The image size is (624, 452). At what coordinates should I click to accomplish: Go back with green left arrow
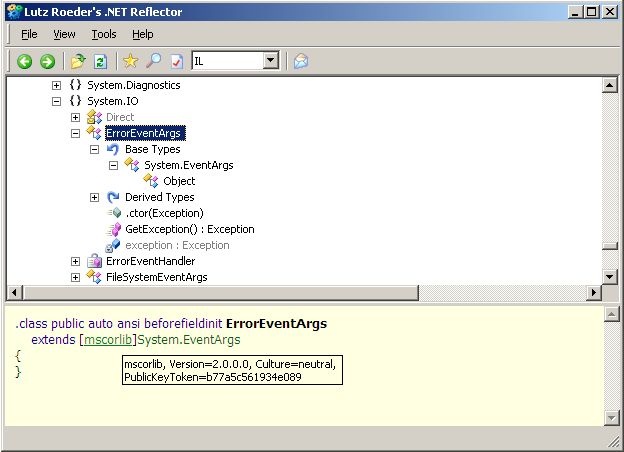25,61
